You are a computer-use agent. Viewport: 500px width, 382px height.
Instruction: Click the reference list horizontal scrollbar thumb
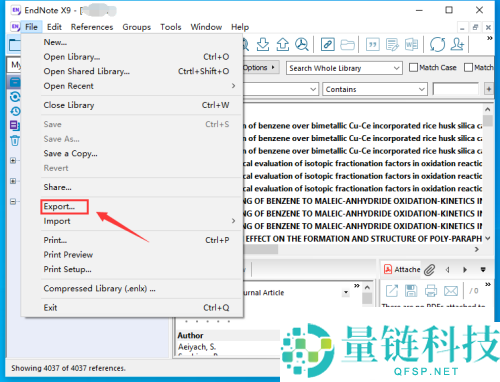(261, 249)
